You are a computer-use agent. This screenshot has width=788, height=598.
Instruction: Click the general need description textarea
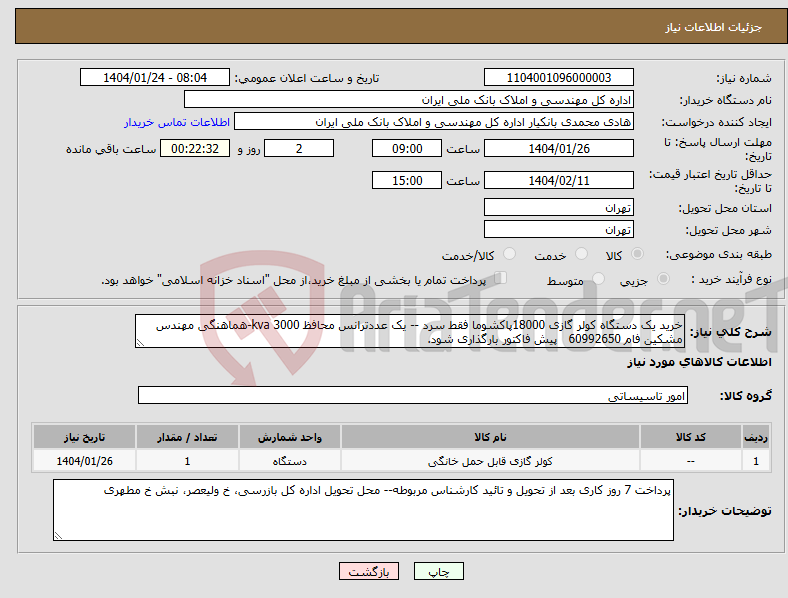pyautogui.click(x=410, y=332)
